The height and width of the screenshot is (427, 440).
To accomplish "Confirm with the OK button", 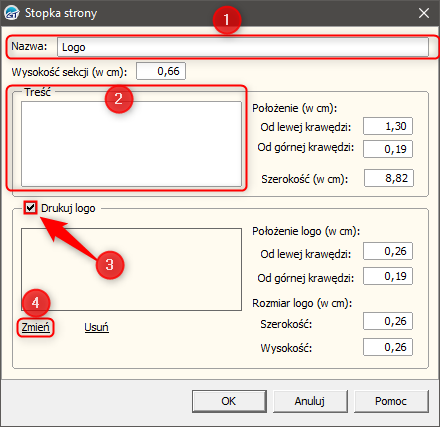I will coord(229,401).
